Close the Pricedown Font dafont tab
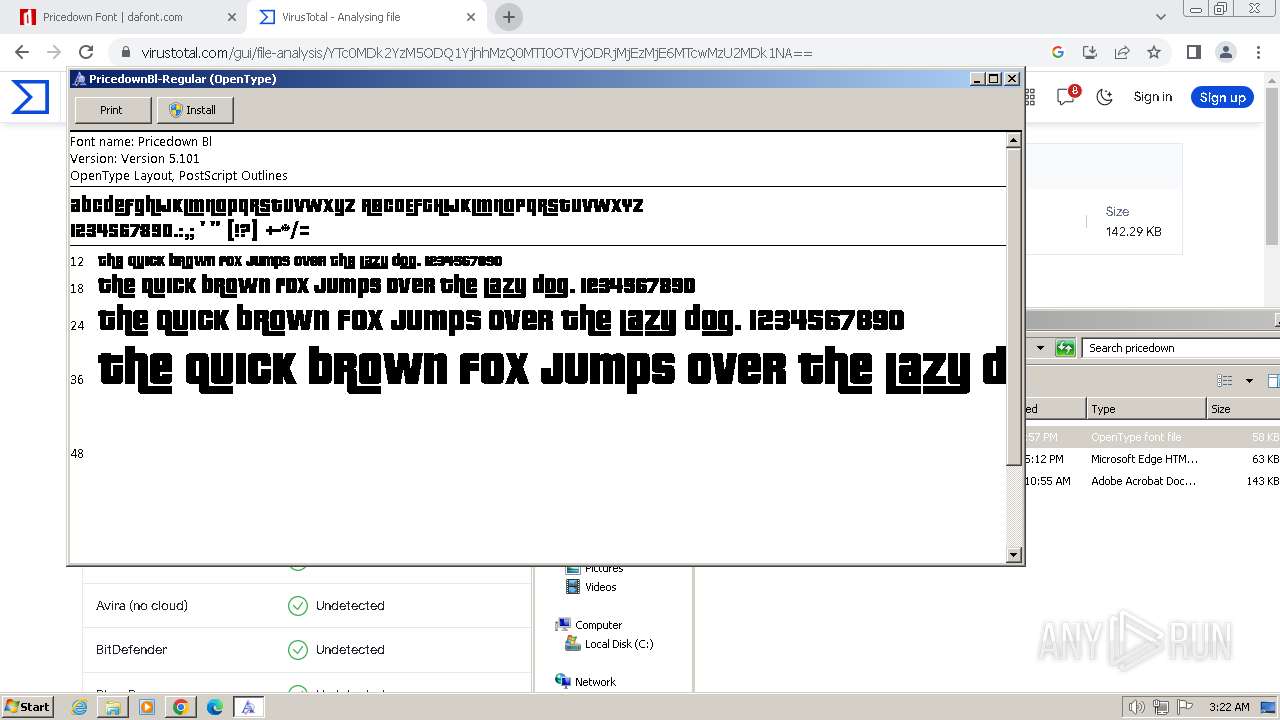Screen dimensions: 1280x720 coord(231,17)
